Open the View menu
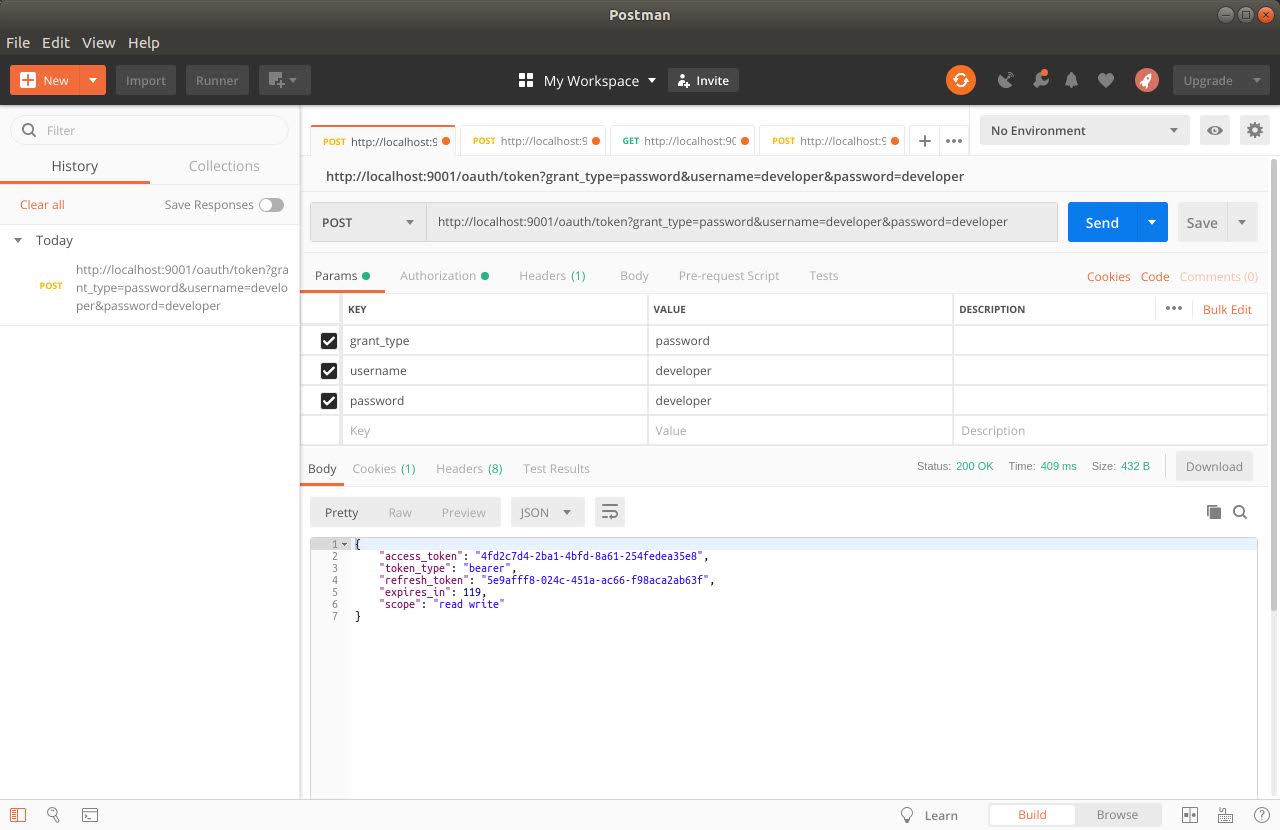1280x830 pixels. (x=98, y=42)
